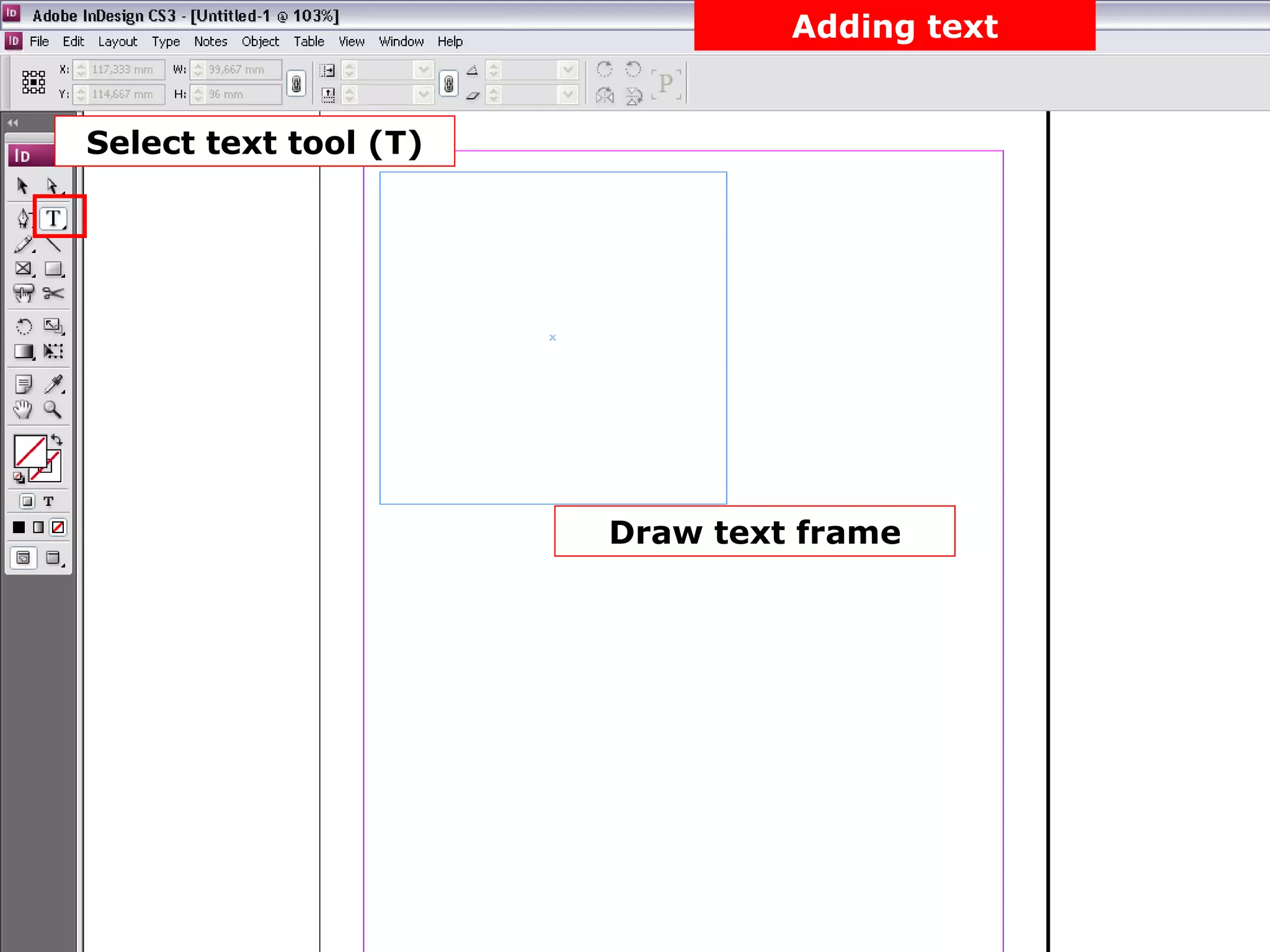This screenshot has width=1270, height=952.
Task: Click Rotate 90° Clockwise in control panel
Action: [605, 69]
